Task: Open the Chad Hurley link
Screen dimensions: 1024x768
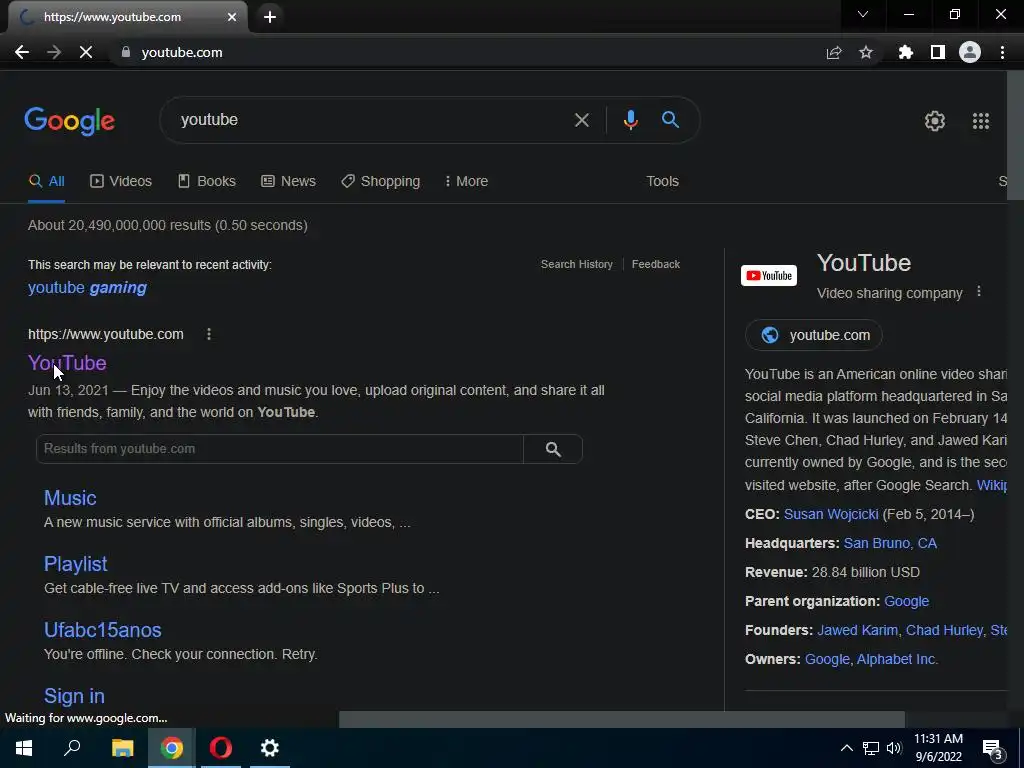Action: 944,630
